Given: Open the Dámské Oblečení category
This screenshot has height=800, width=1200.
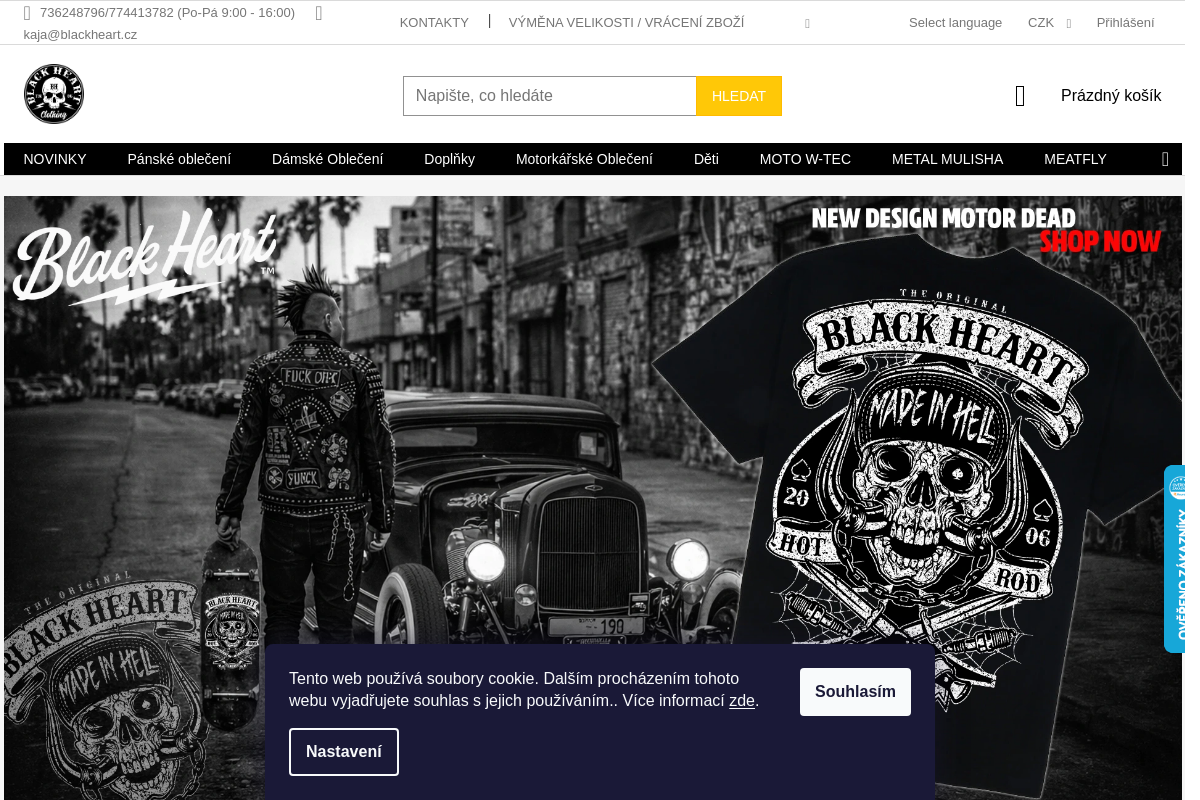Looking at the screenshot, I should coord(328,159).
